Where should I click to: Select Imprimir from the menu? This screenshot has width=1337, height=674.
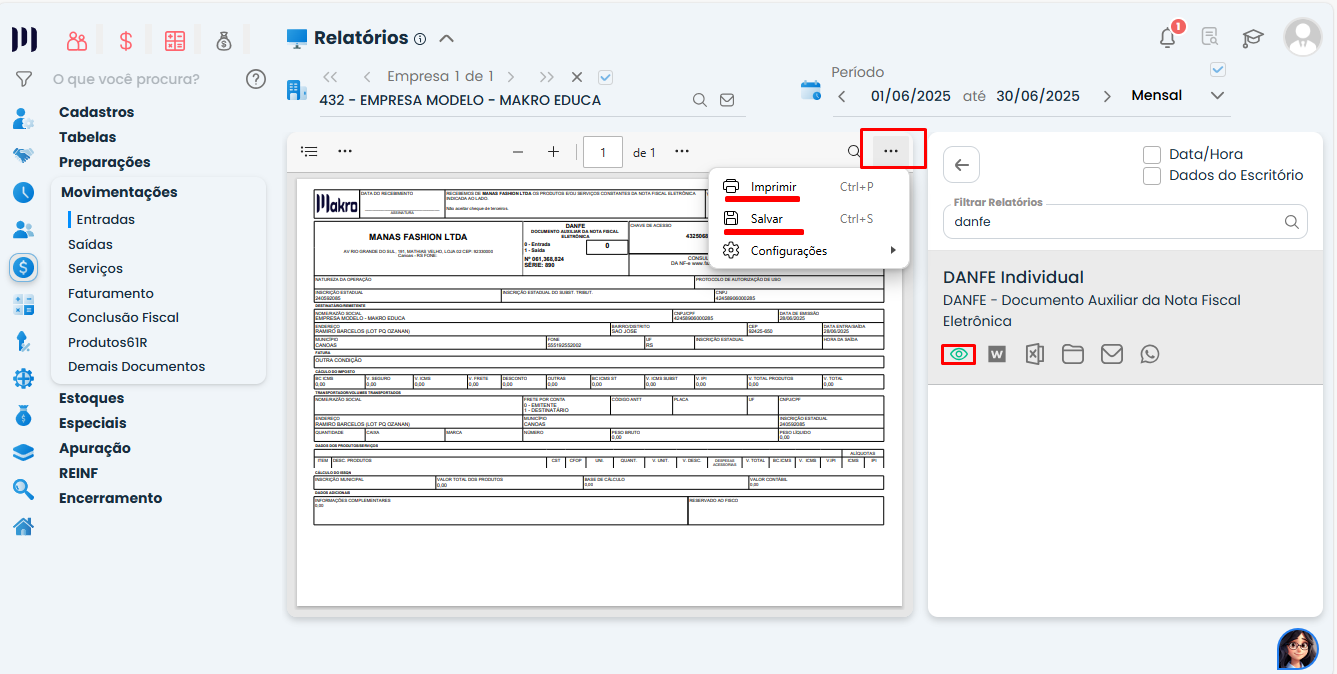(773, 187)
